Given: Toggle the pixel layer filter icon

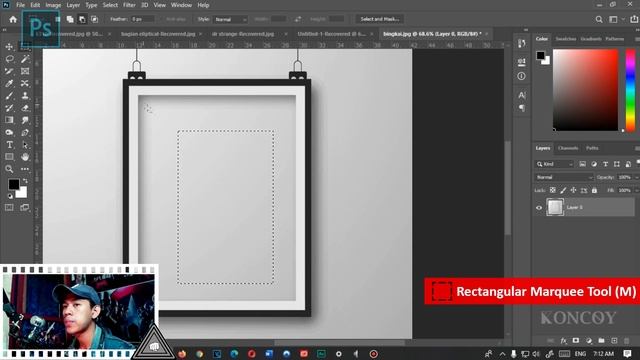Looking at the screenshot, I should [x=582, y=164].
